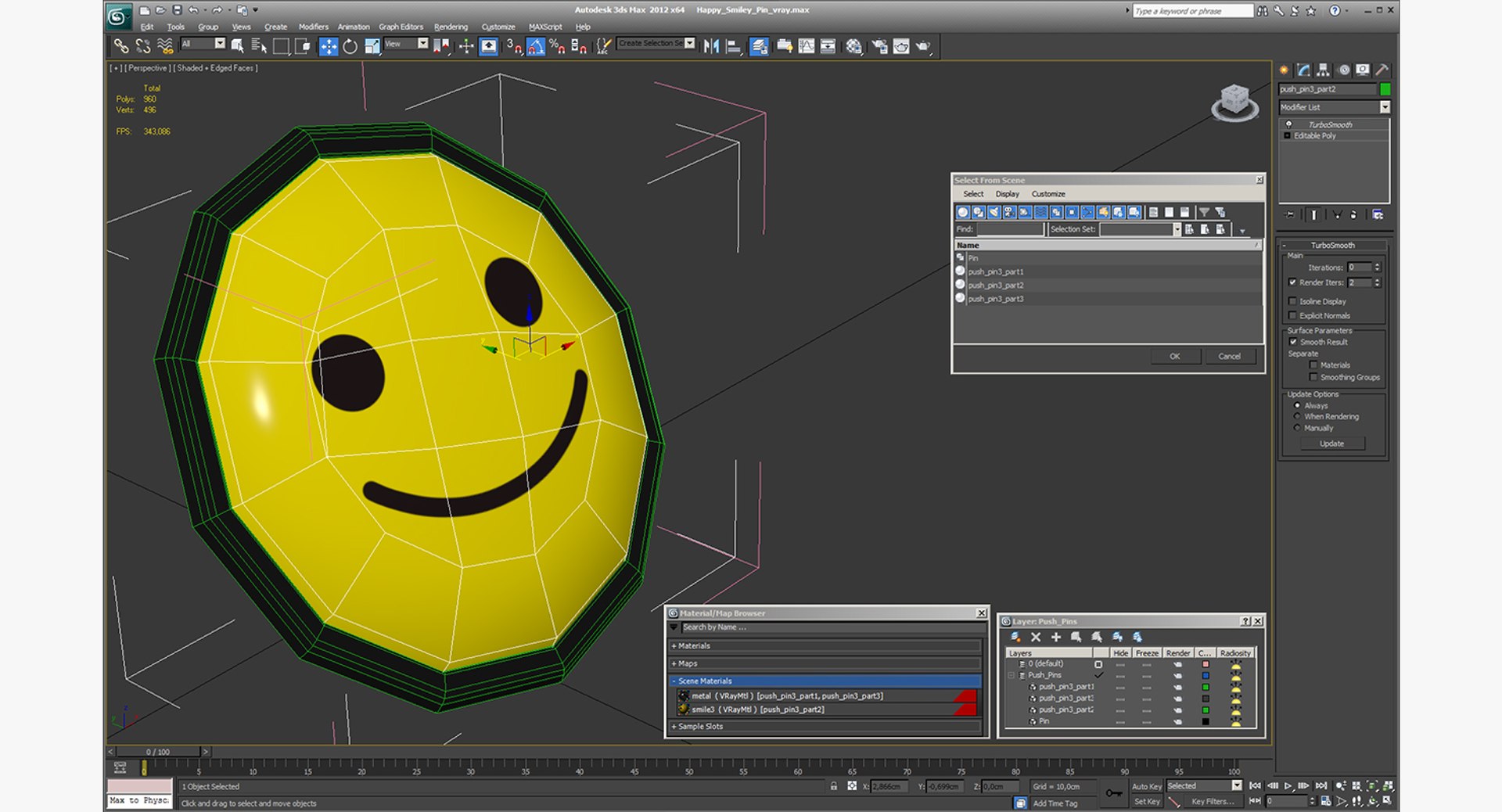Click the TurboSmooth Update button
This screenshot has height=812, width=1502.
(1331, 444)
